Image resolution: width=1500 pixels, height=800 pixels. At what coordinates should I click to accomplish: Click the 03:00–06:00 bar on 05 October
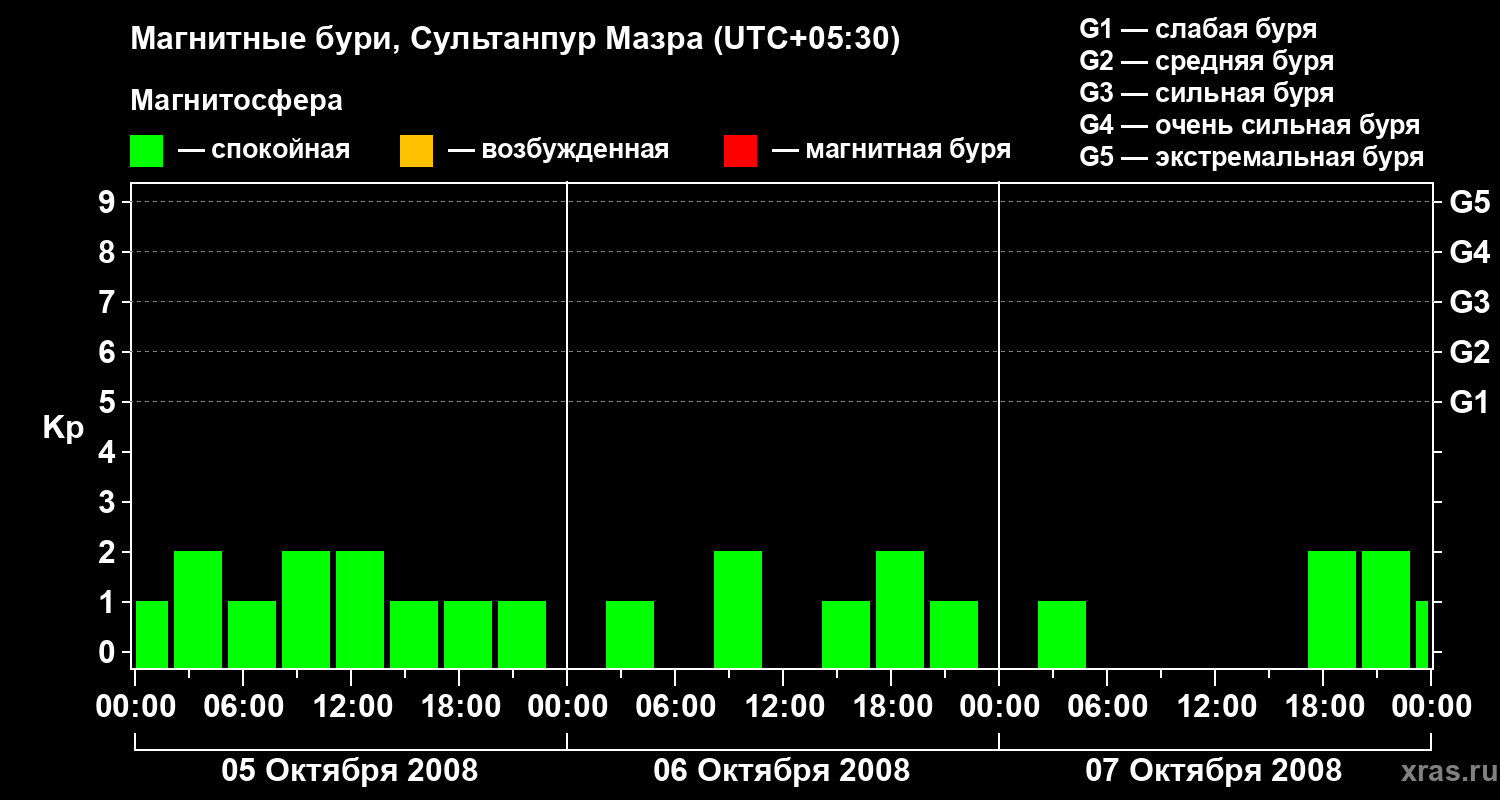(198, 609)
